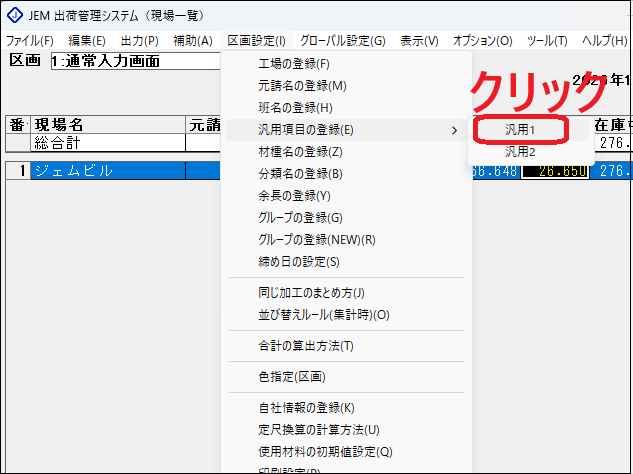The image size is (633, 474).
Task: Select 汎用1 in the submenu
Action: coord(520,130)
